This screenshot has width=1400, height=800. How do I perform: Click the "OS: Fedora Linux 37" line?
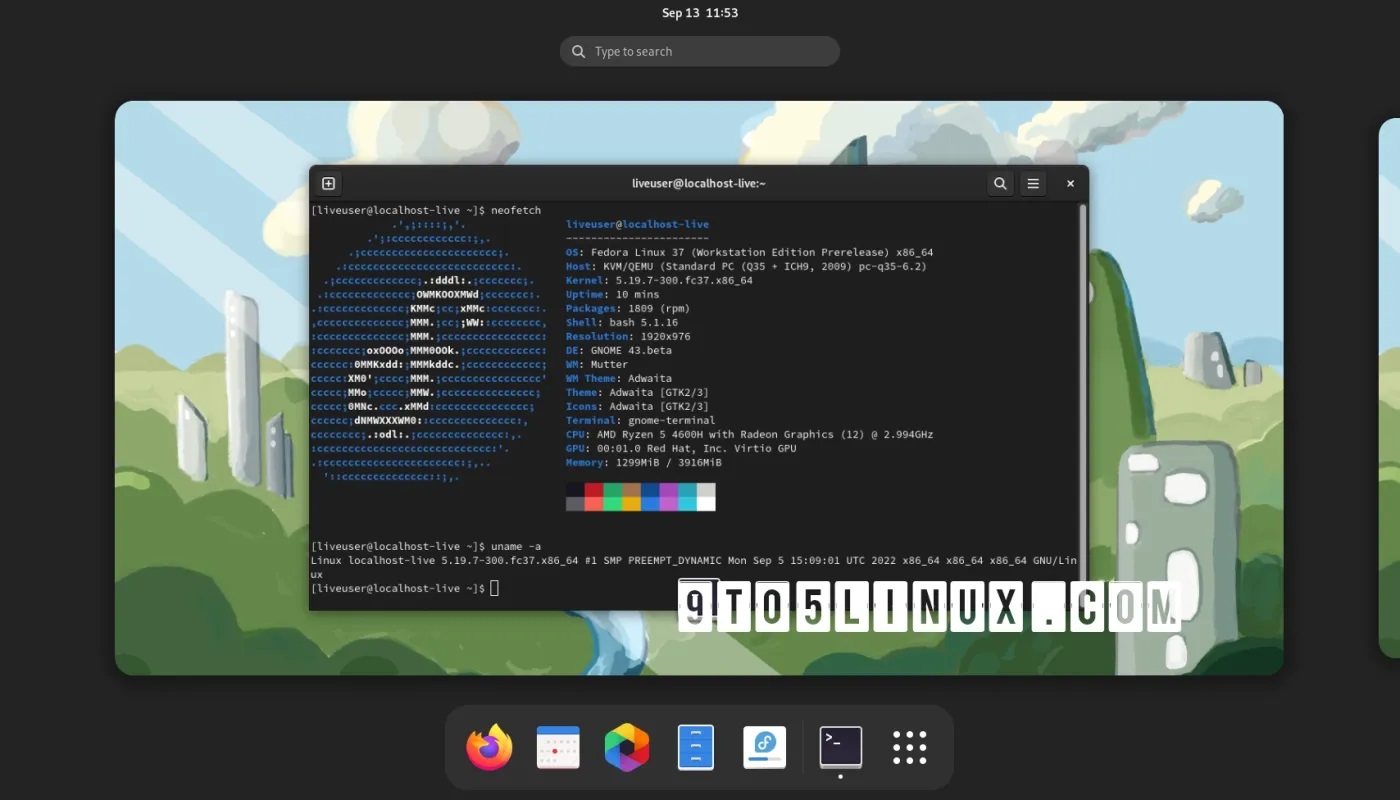point(749,252)
